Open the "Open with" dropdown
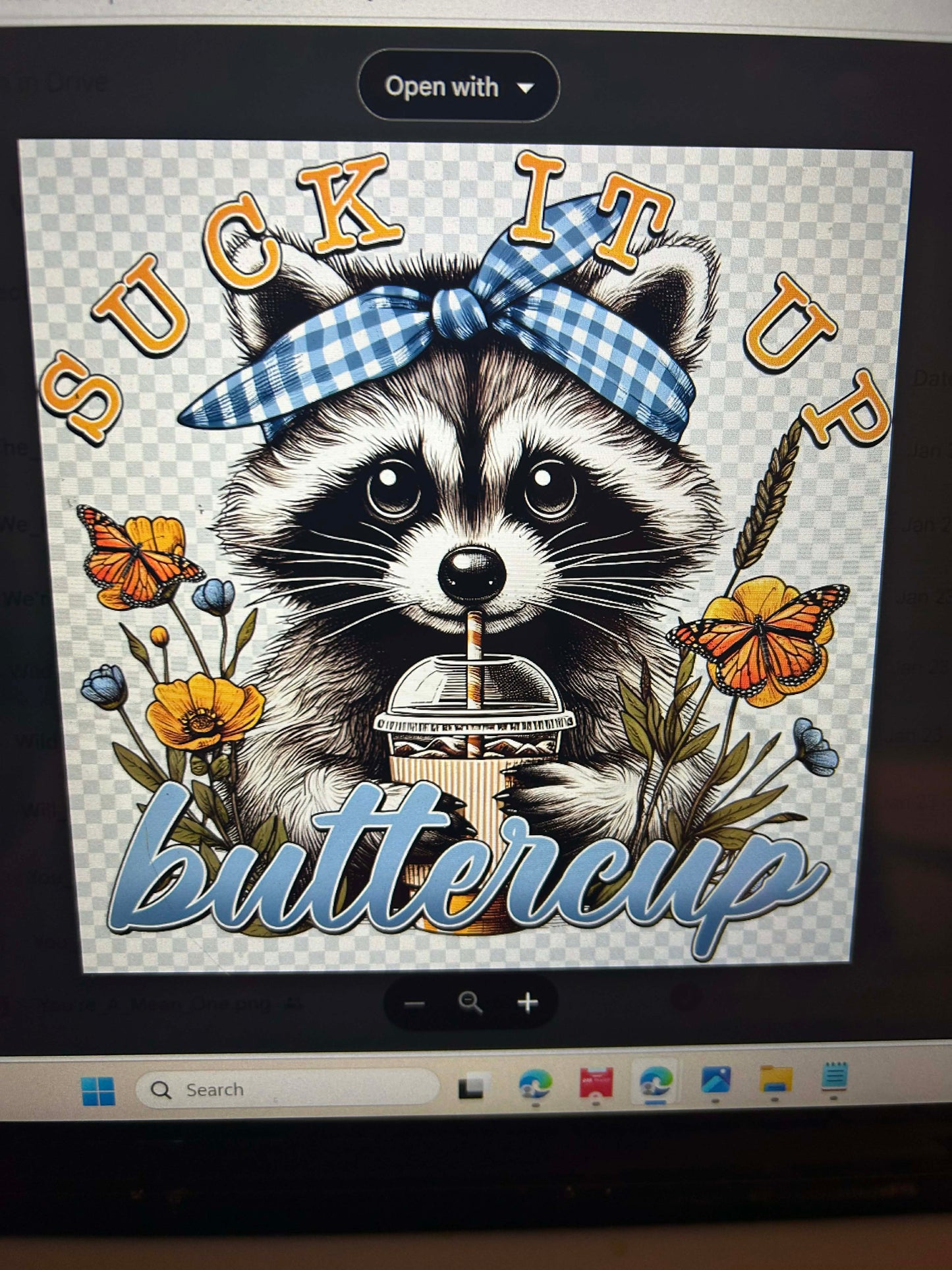This screenshot has width=952, height=1270. (458, 86)
